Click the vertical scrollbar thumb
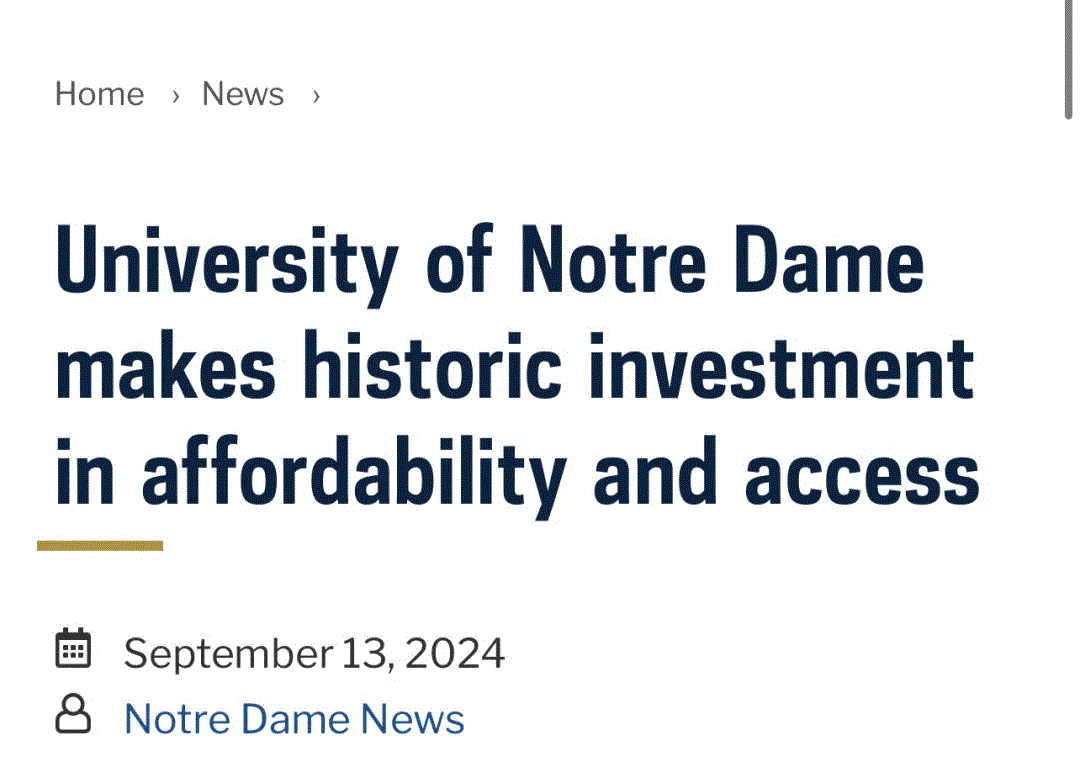The image size is (1080, 780). 1068,59
